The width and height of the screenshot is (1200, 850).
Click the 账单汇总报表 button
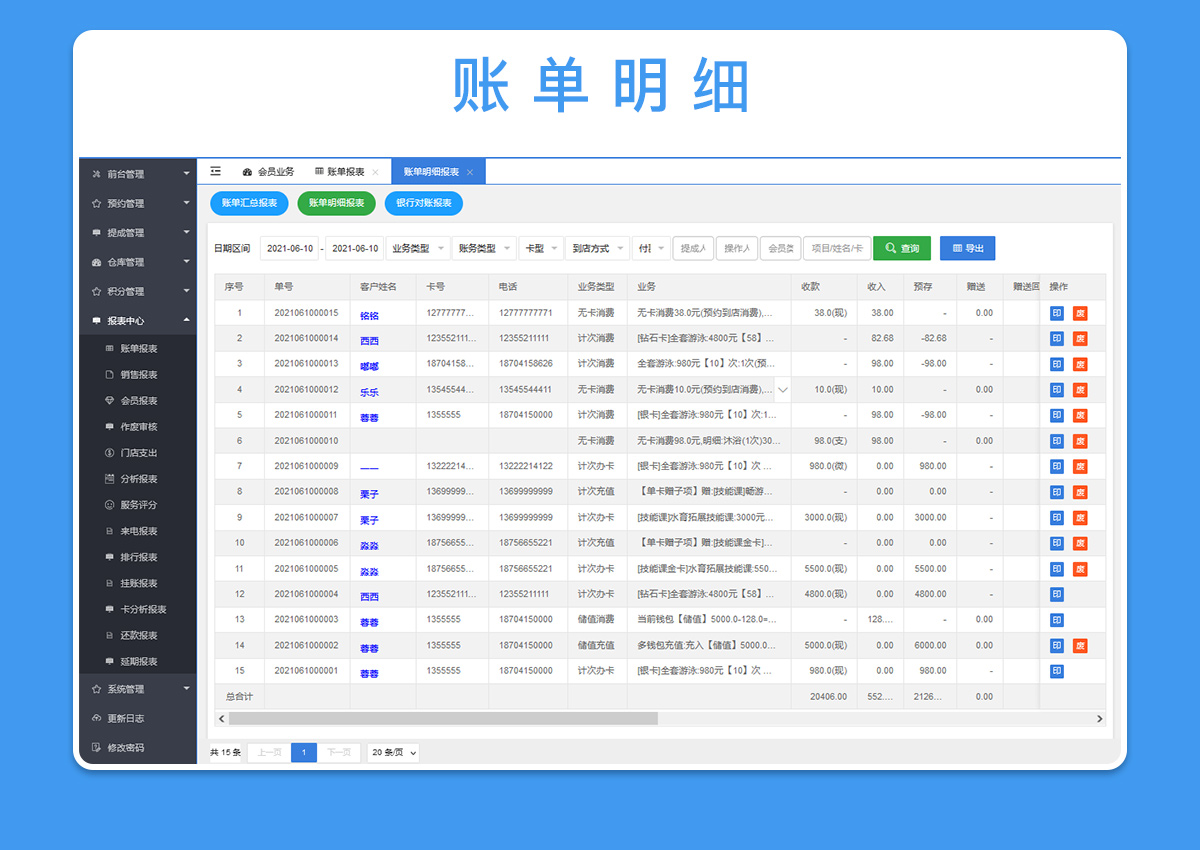[x=250, y=203]
